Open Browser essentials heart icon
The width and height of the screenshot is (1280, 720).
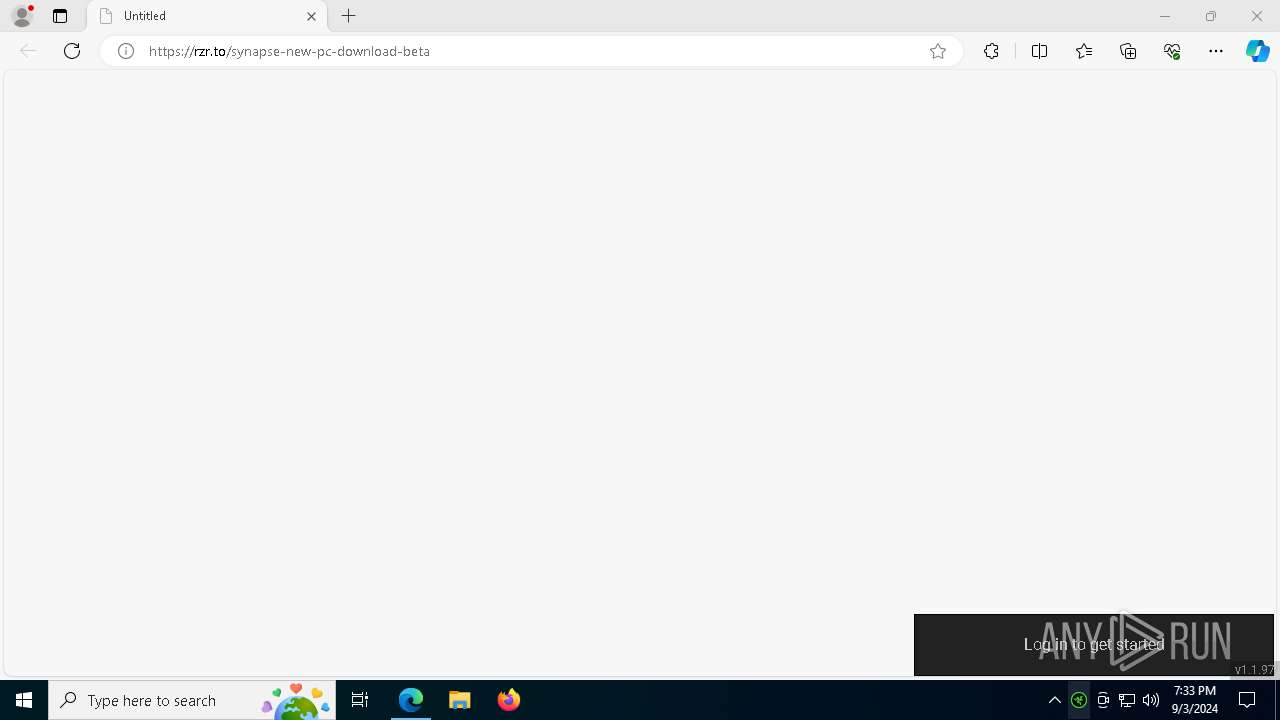1172,51
